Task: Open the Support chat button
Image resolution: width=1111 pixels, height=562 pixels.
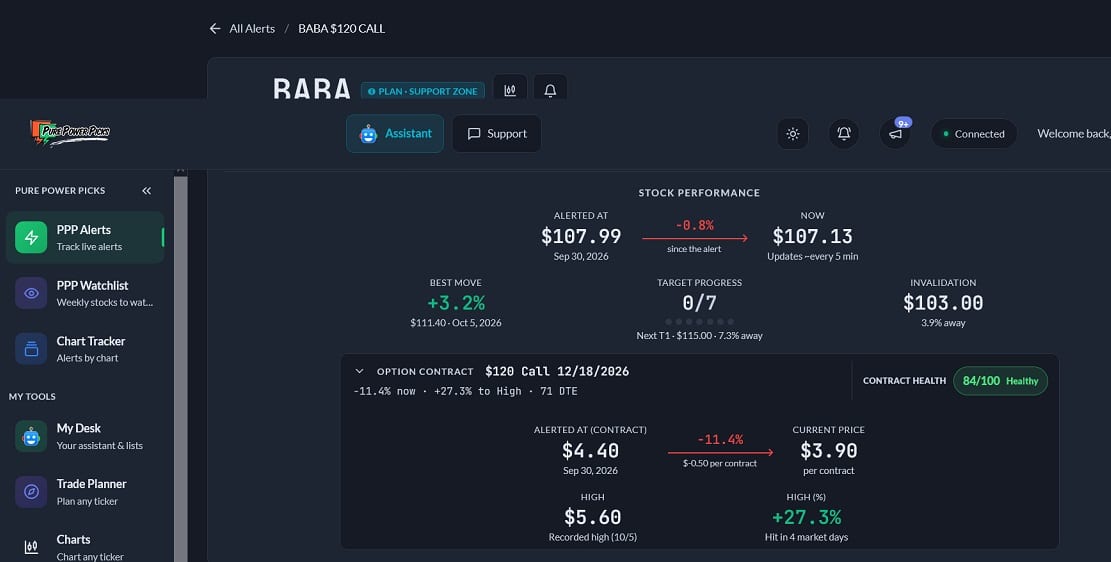Action: [x=497, y=133]
